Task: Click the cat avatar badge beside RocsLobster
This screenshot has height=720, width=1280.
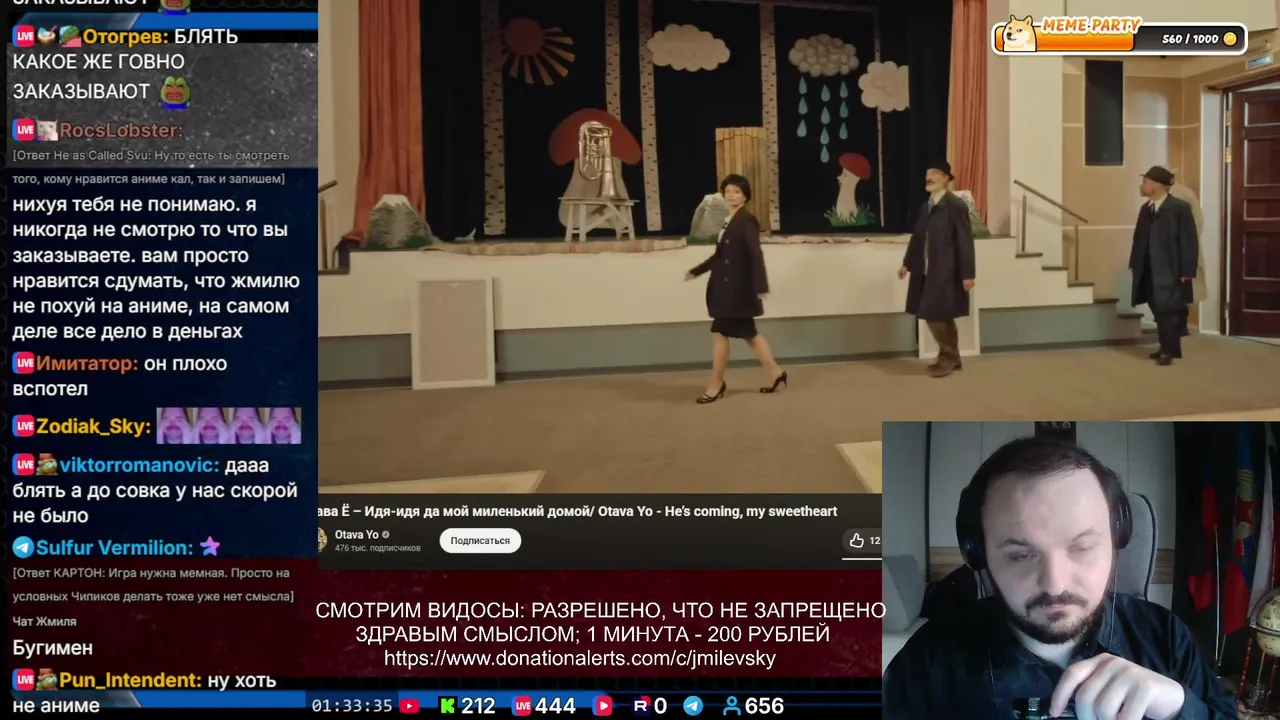Action: pos(47,130)
